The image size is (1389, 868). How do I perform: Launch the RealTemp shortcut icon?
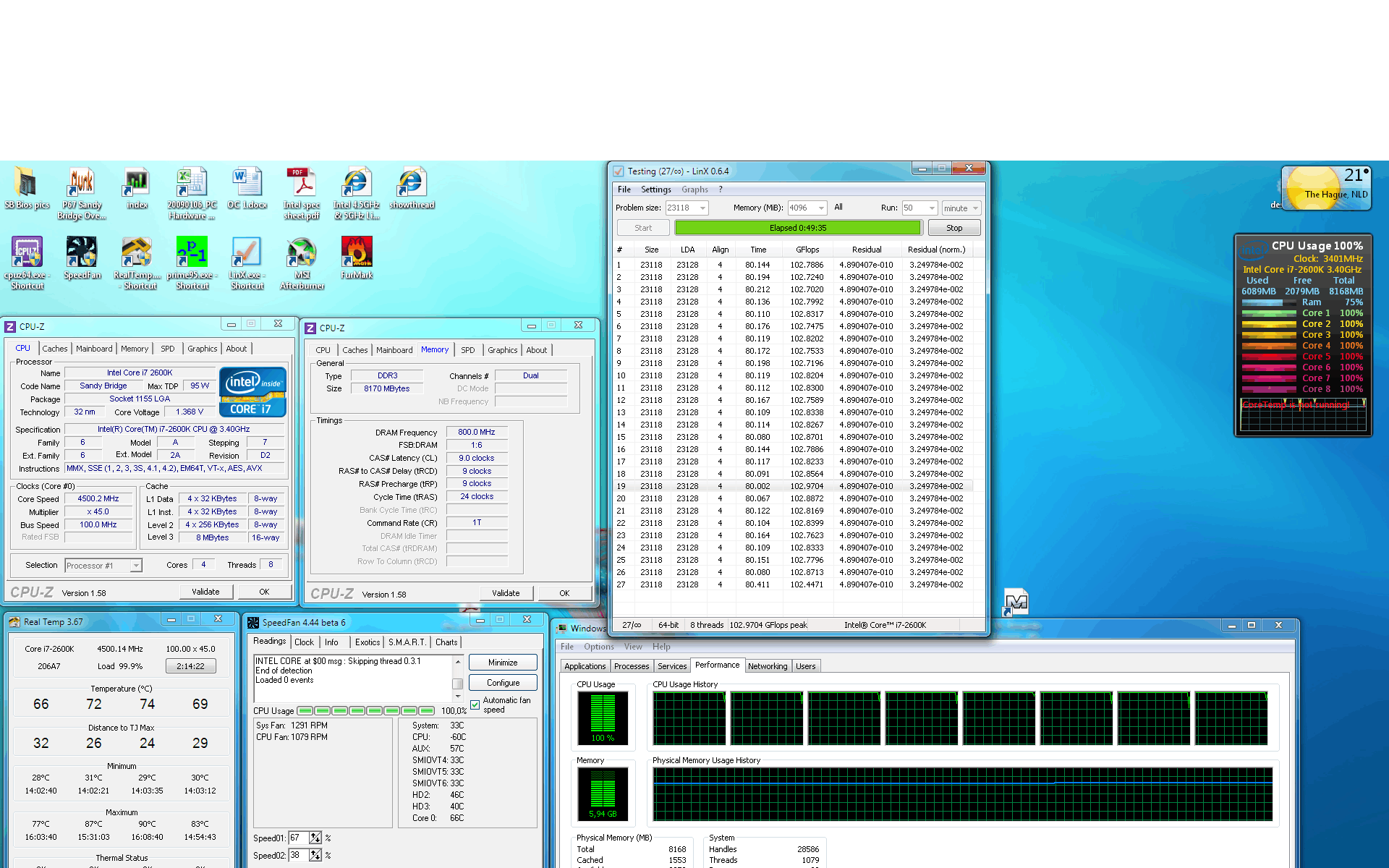click(x=136, y=252)
